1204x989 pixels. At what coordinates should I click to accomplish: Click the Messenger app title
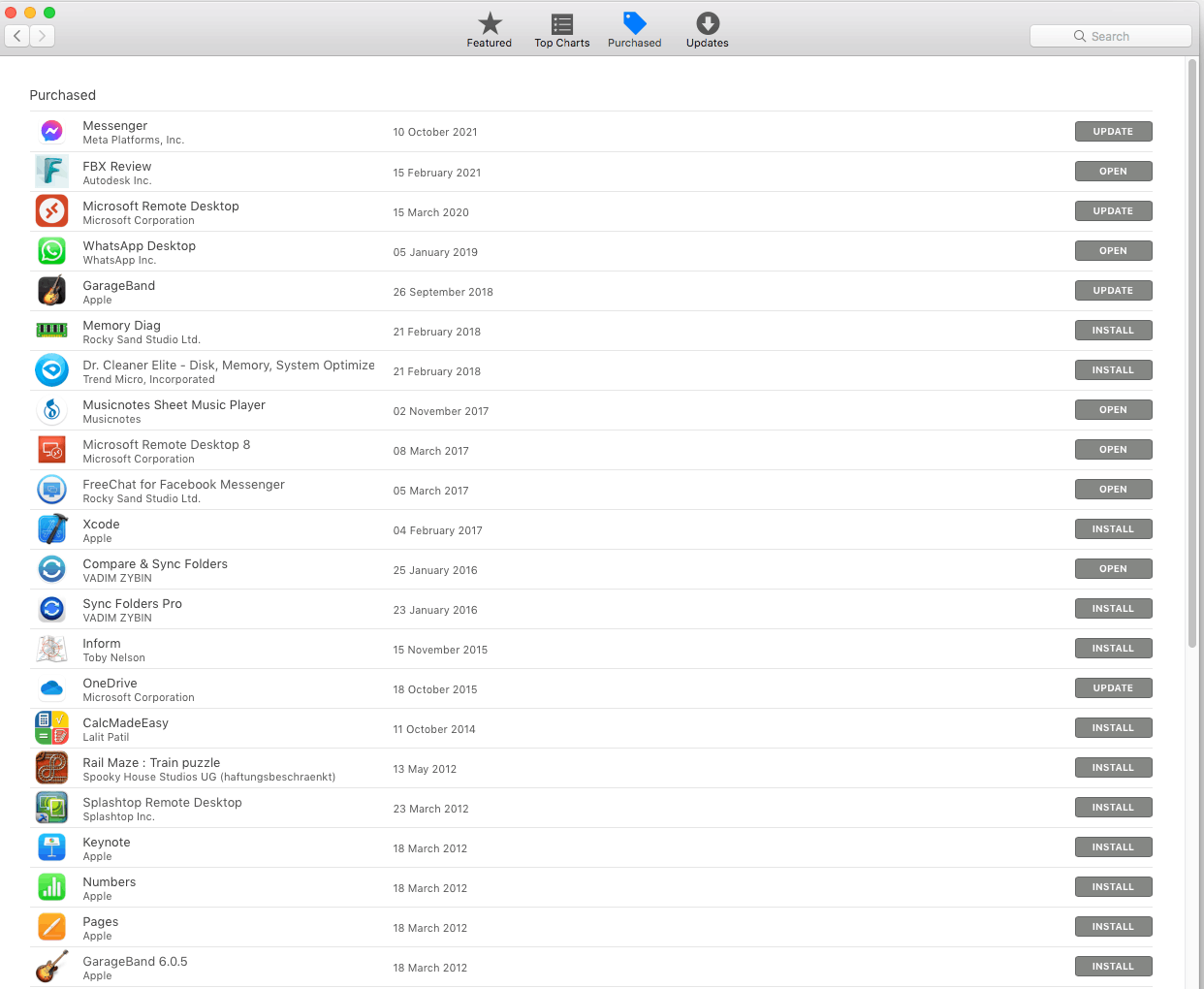pyautogui.click(x=114, y=125)
